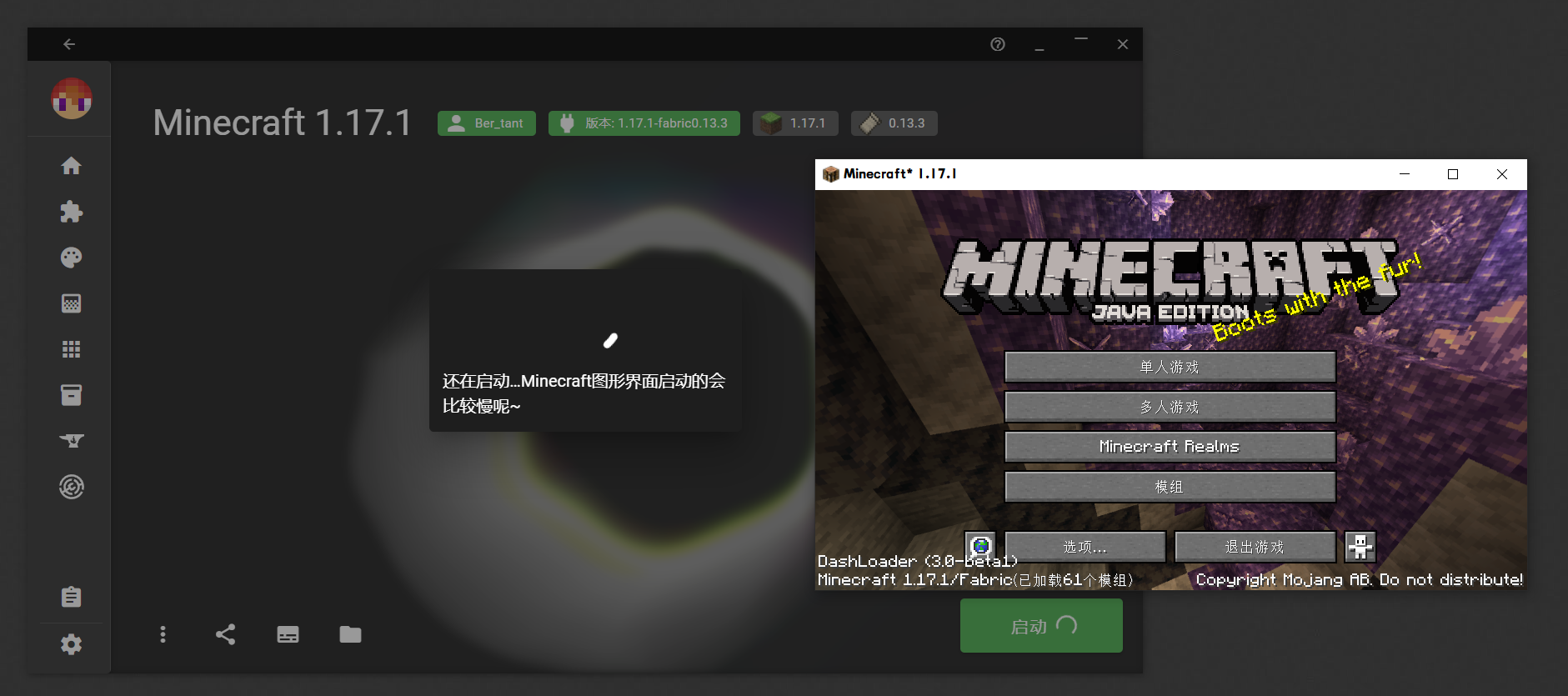Open the help question-mark icon in launcher

pyautogui.click(x=998, y=44)
